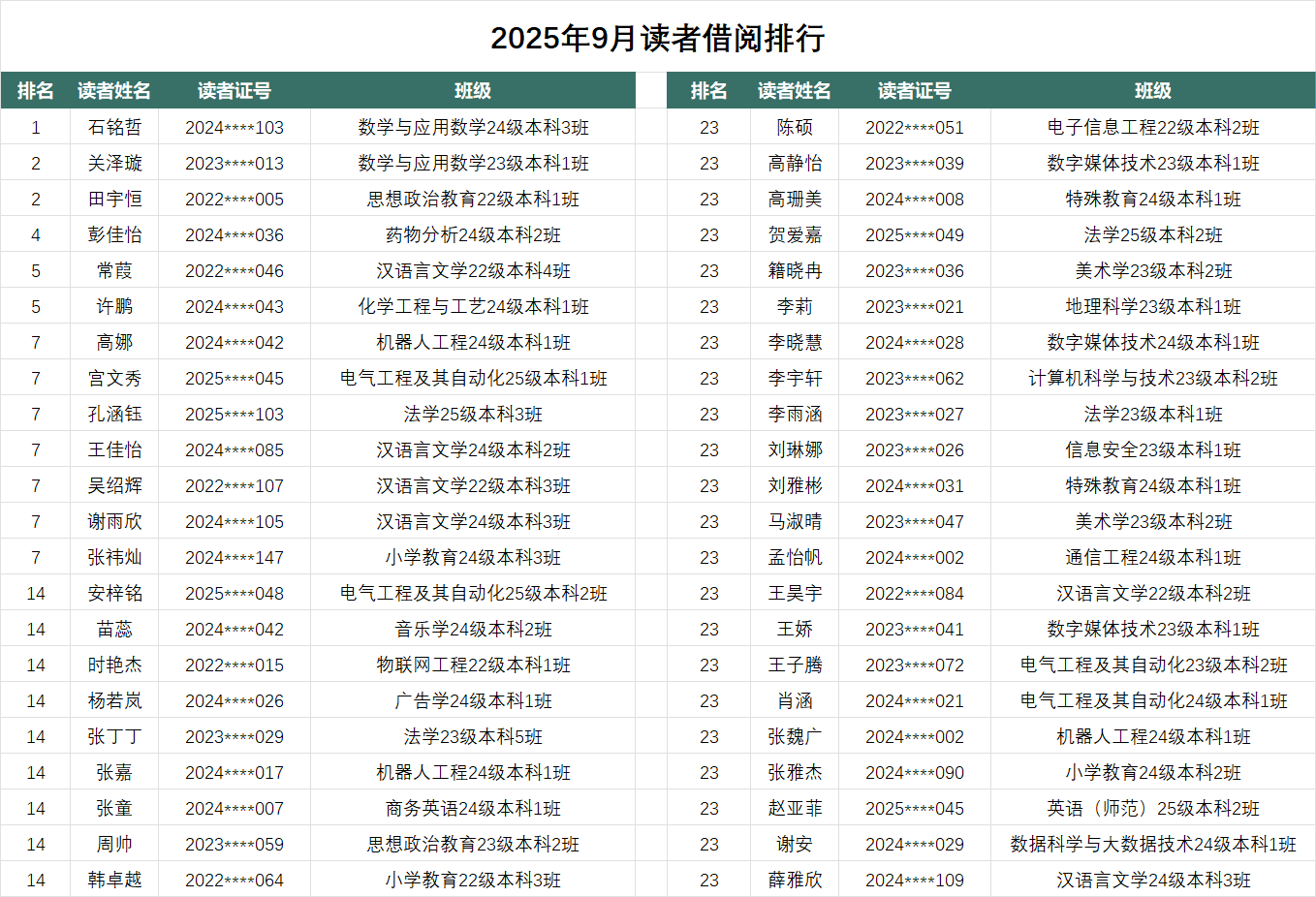Select the name cell 张魏广

[794, 737]
